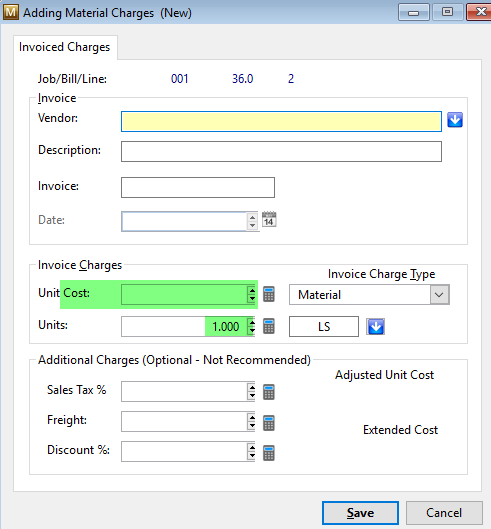The image size is (491, 529).
Task: Open calculator for Sales Tax %
Action: pos(269,392)
